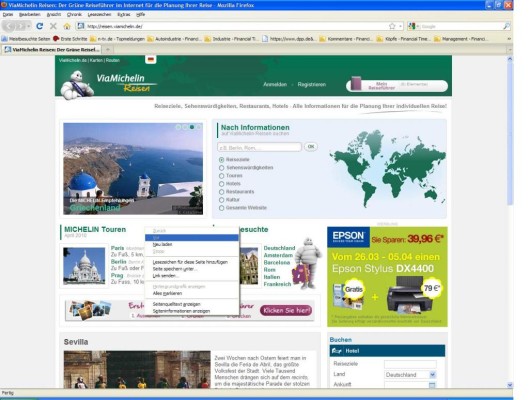Screen dimensions: 529x400
Task: Open the Google search engine icon selector
Action: pos(413,26)
